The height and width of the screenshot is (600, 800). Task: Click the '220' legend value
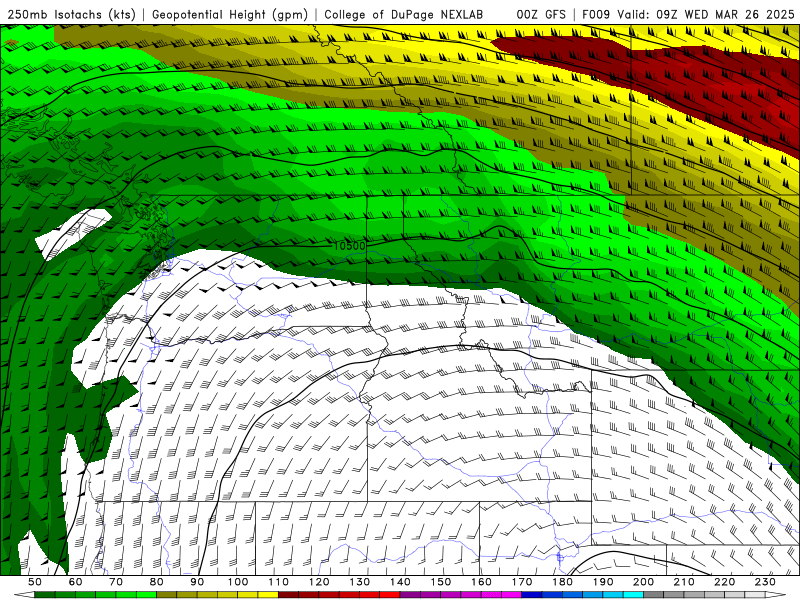[x=725, y=582]
